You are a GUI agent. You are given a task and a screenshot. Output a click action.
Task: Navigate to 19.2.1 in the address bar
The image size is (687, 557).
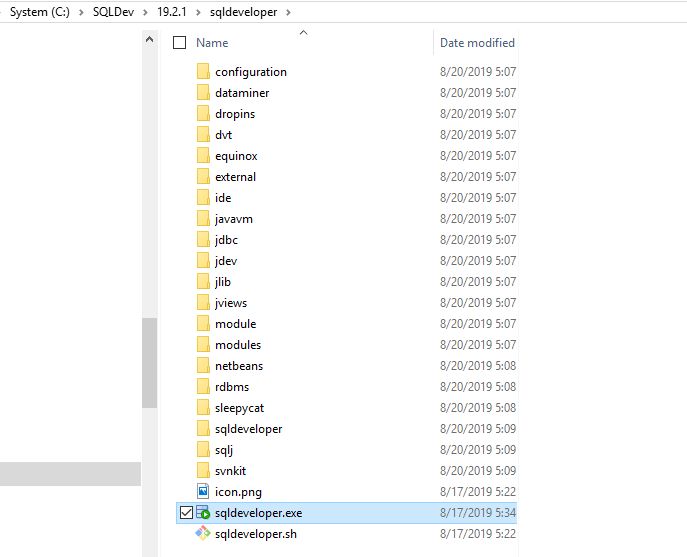point(171,12)
